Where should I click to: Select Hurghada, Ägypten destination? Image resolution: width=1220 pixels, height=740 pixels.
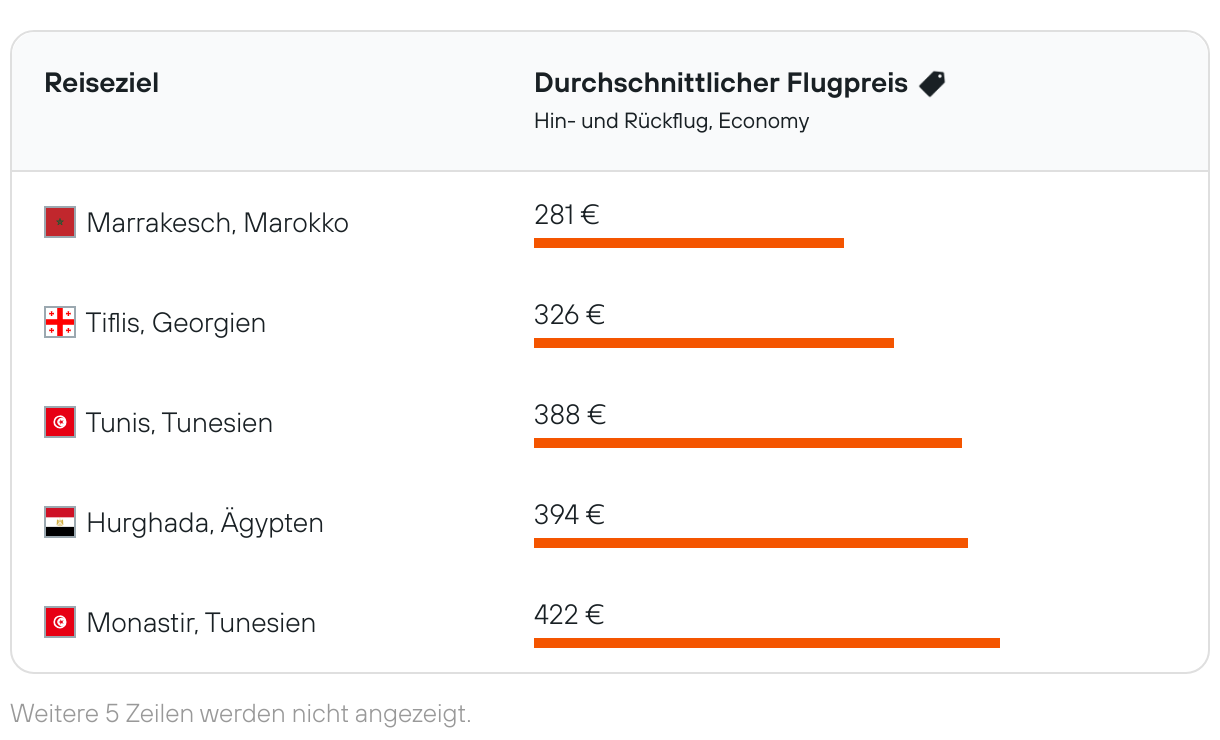pyautogui.click(x=205, y=523)
